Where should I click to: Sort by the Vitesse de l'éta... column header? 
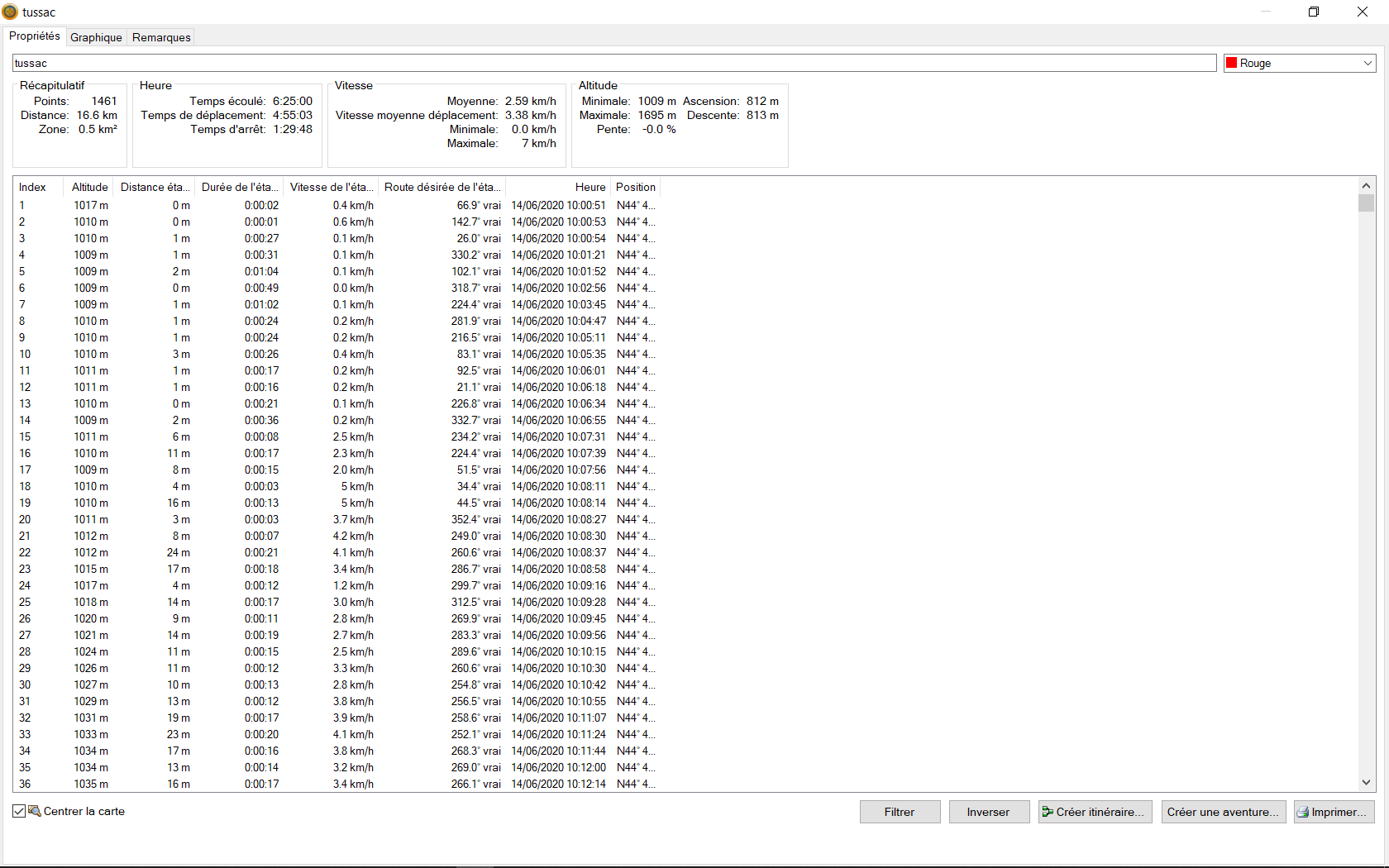(331, 187)
